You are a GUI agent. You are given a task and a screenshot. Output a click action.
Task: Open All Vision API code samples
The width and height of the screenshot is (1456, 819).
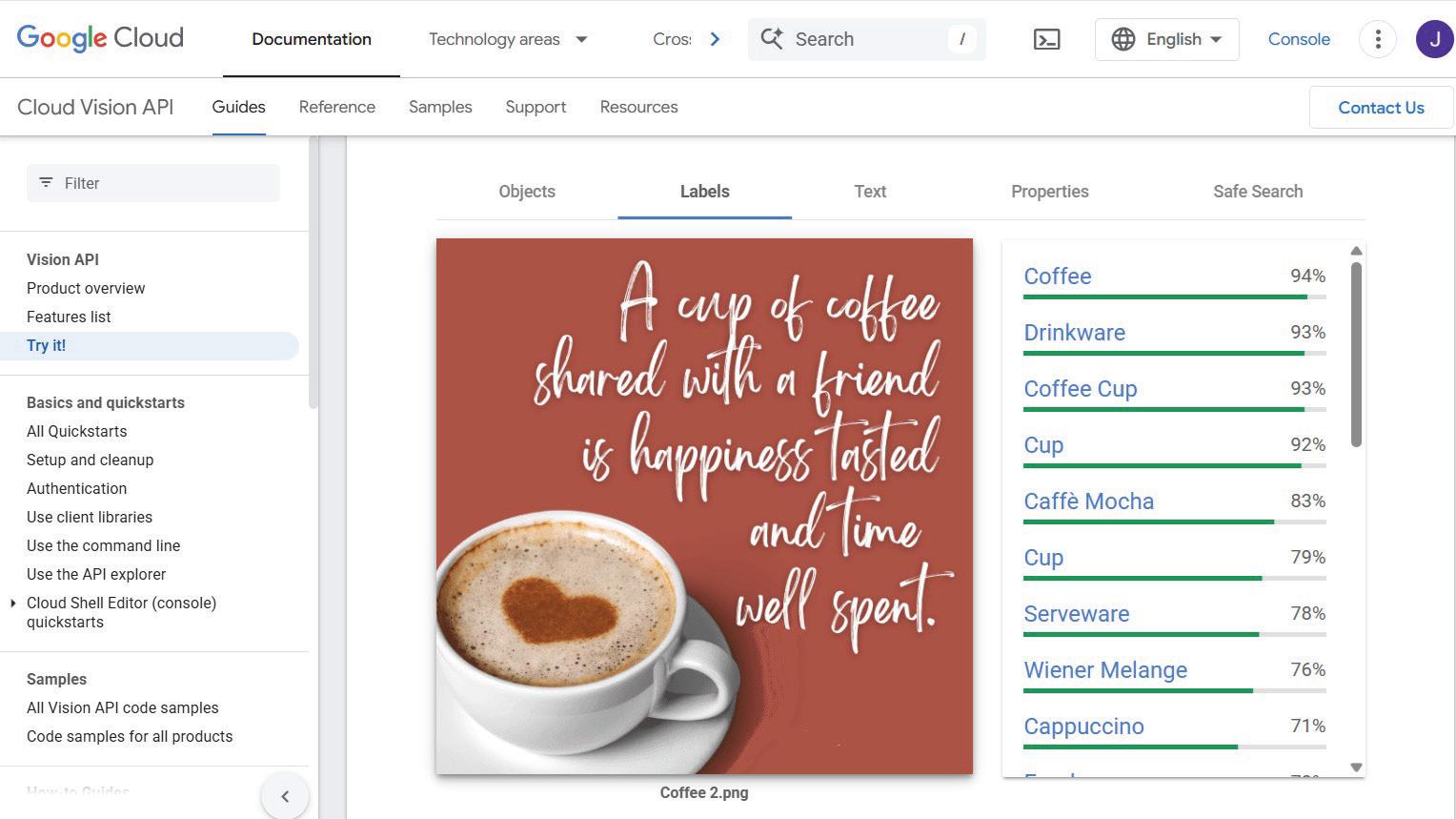[123, 707]
